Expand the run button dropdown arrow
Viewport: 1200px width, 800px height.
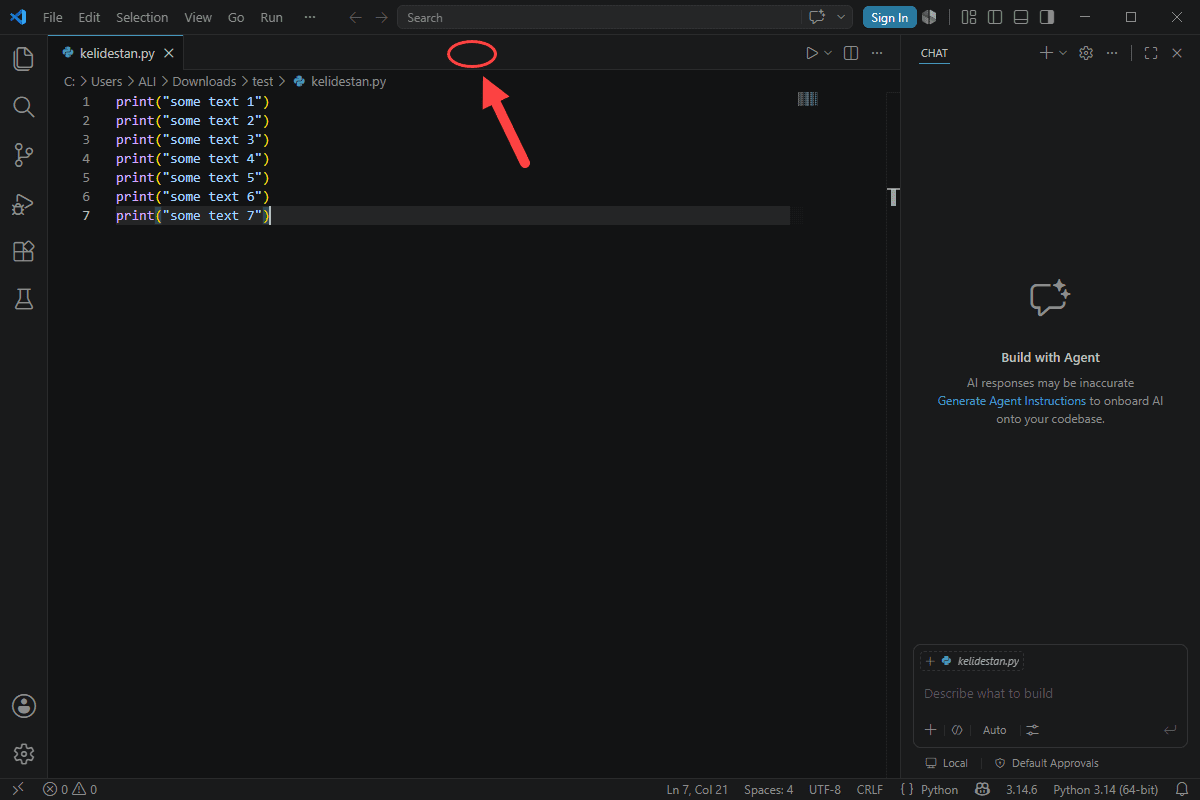(828, 53)
